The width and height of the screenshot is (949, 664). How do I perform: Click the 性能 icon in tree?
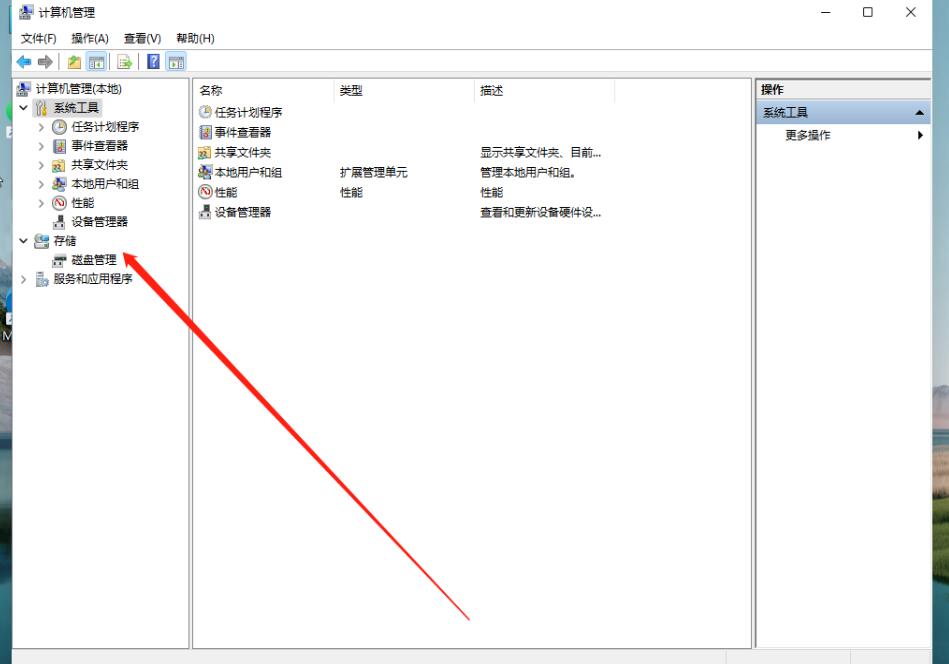59,203
